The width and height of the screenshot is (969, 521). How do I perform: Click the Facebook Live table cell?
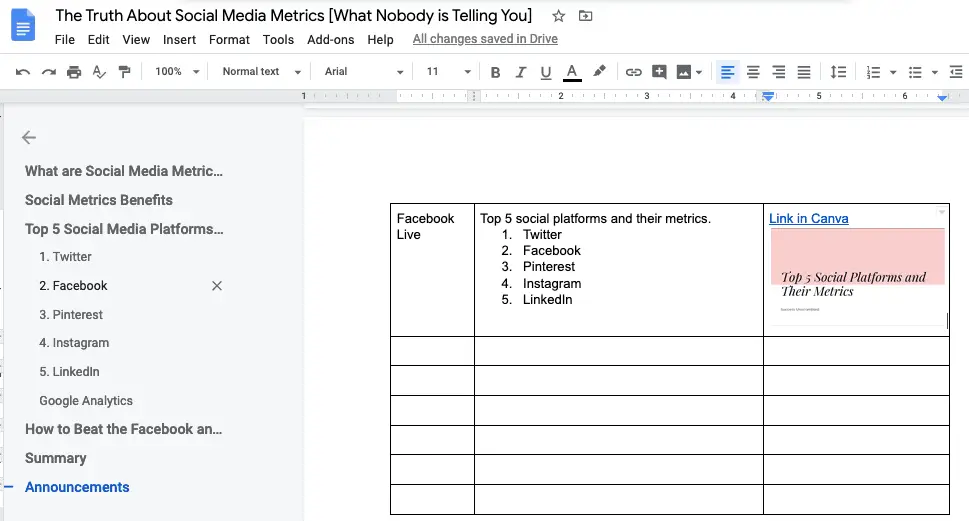433,270
